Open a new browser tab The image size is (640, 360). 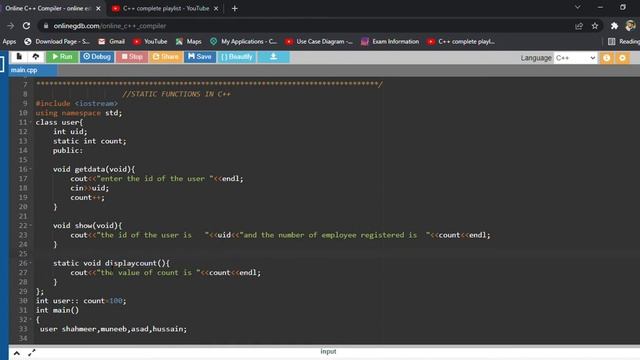pyautogui.click(x=235, y=8)
